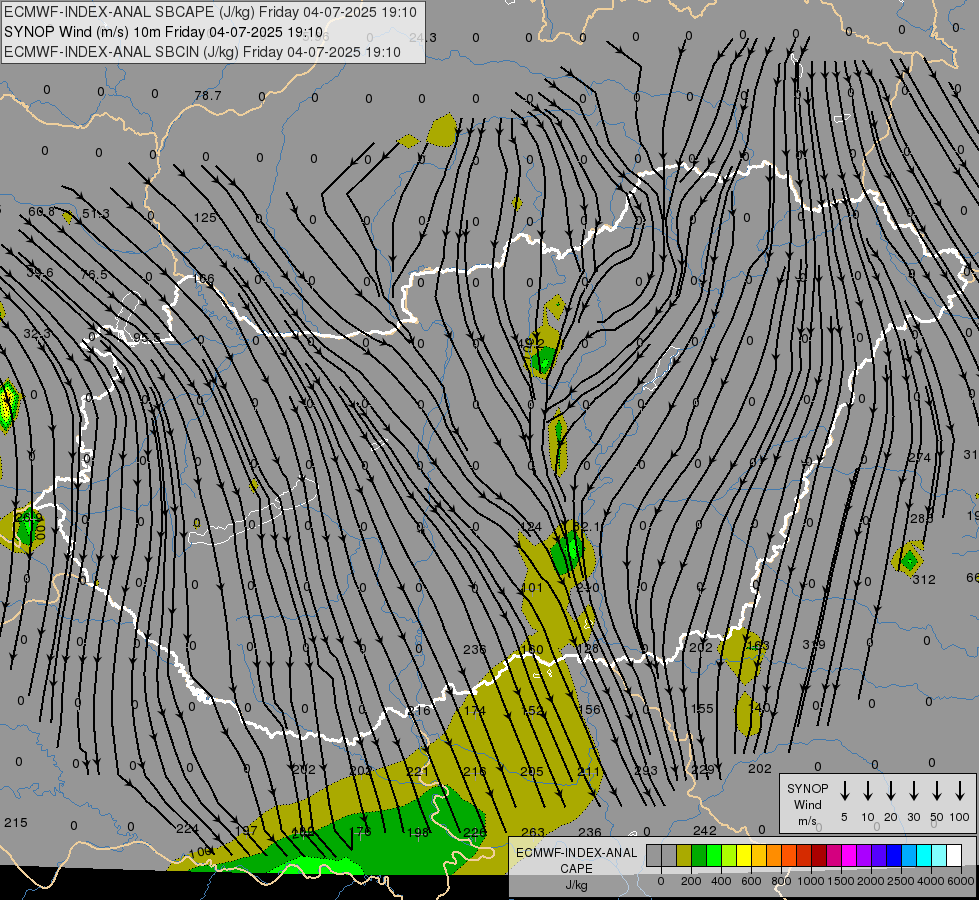Screen dimensions: 979x900
Task: Click the 51.3 value on the map
Action: tap(96, 214)
